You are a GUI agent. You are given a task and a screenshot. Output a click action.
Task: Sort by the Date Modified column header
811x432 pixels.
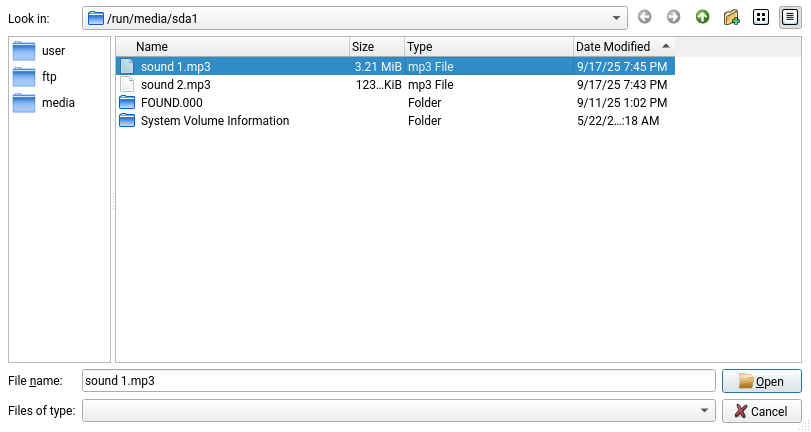pyautogui.click(x=624, y=47)
